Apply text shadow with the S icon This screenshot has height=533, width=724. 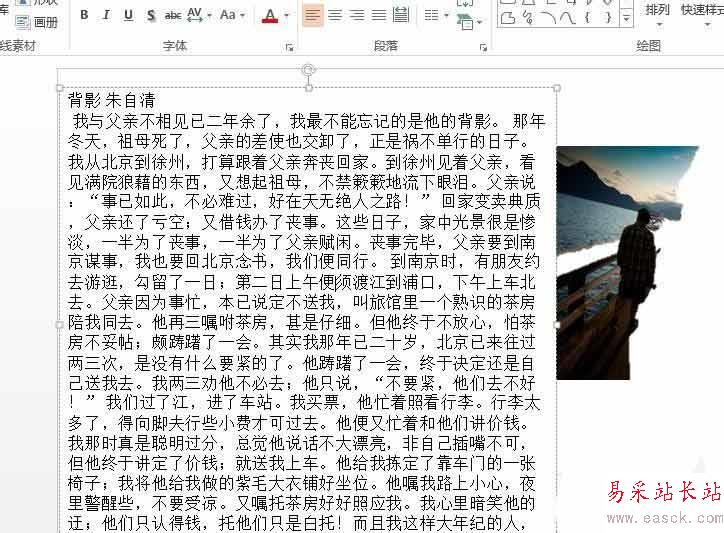pos(151,16)
